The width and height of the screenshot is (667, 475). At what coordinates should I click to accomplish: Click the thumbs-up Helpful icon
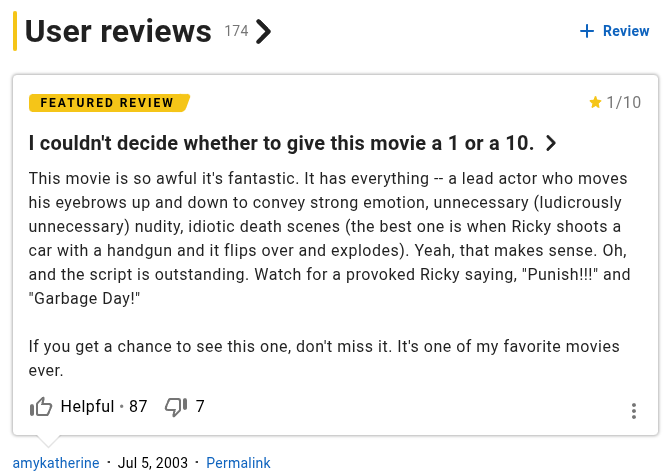[41, 407]
